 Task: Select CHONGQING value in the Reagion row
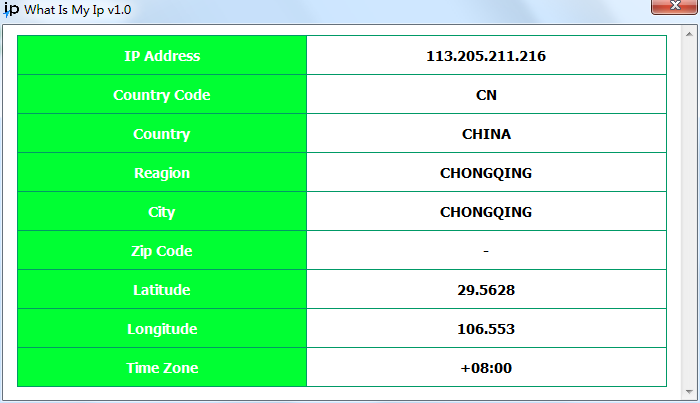tap(486, 173)
